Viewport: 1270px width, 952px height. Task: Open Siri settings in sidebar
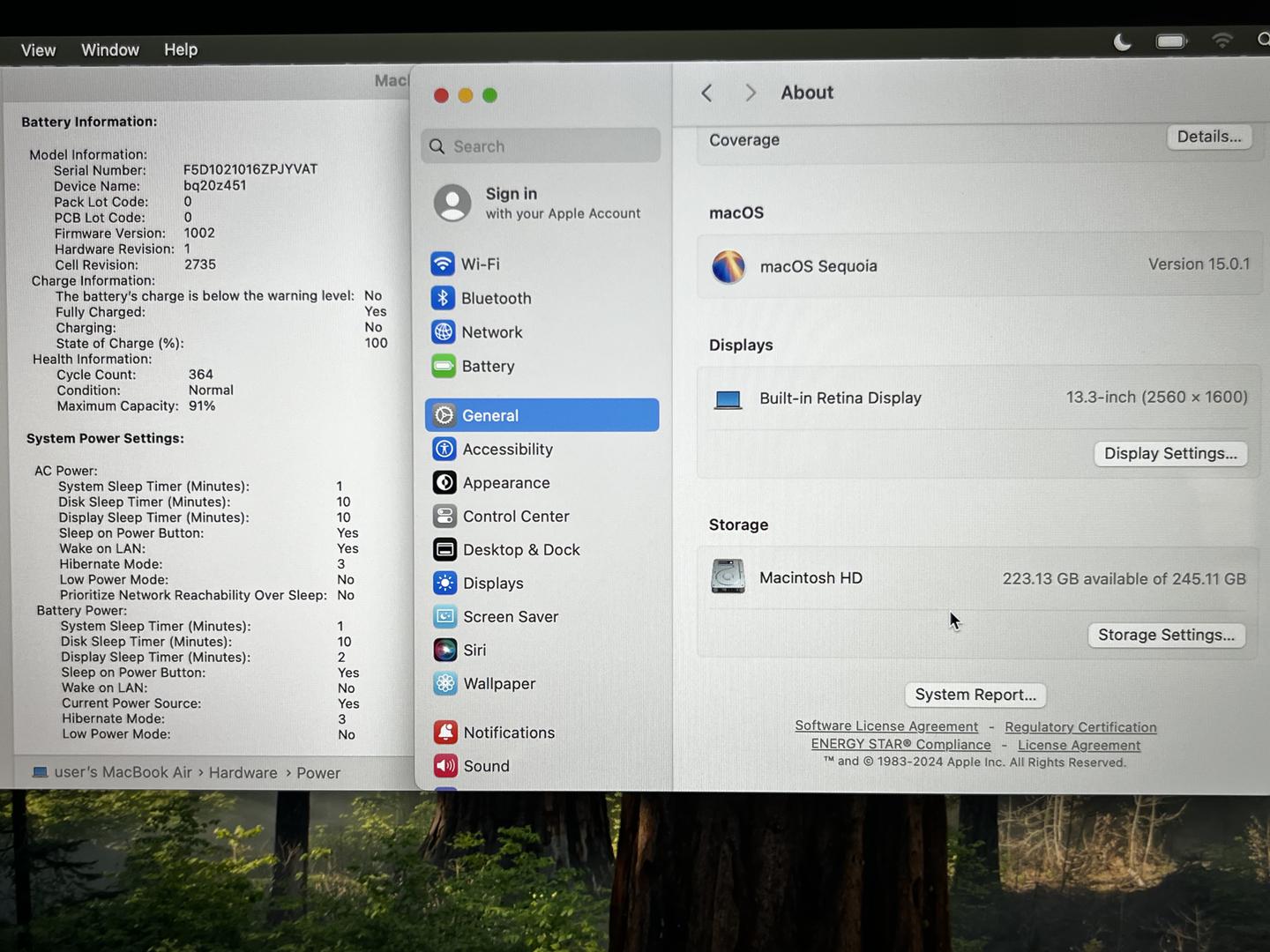474,651
